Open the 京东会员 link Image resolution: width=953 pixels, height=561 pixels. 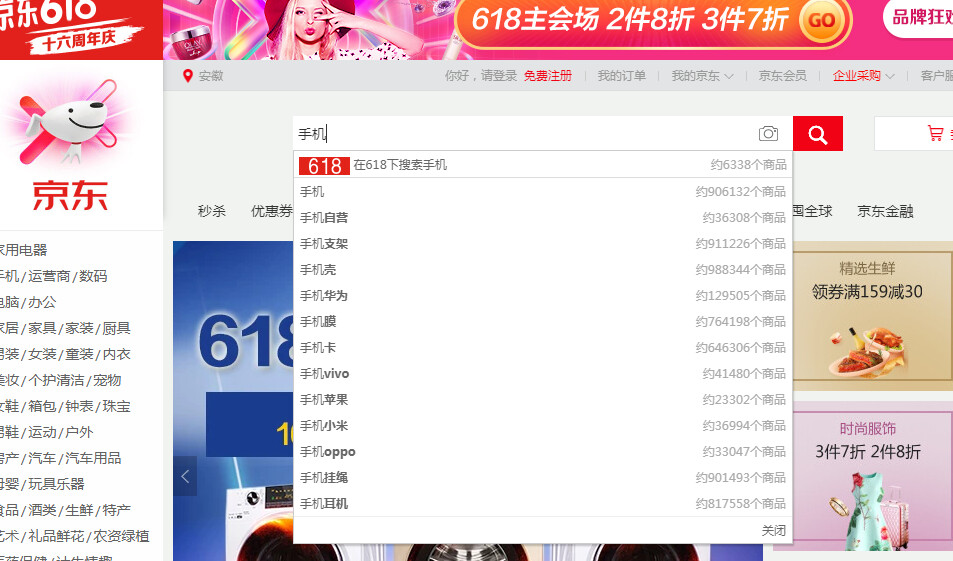click(x=783, y=76)
